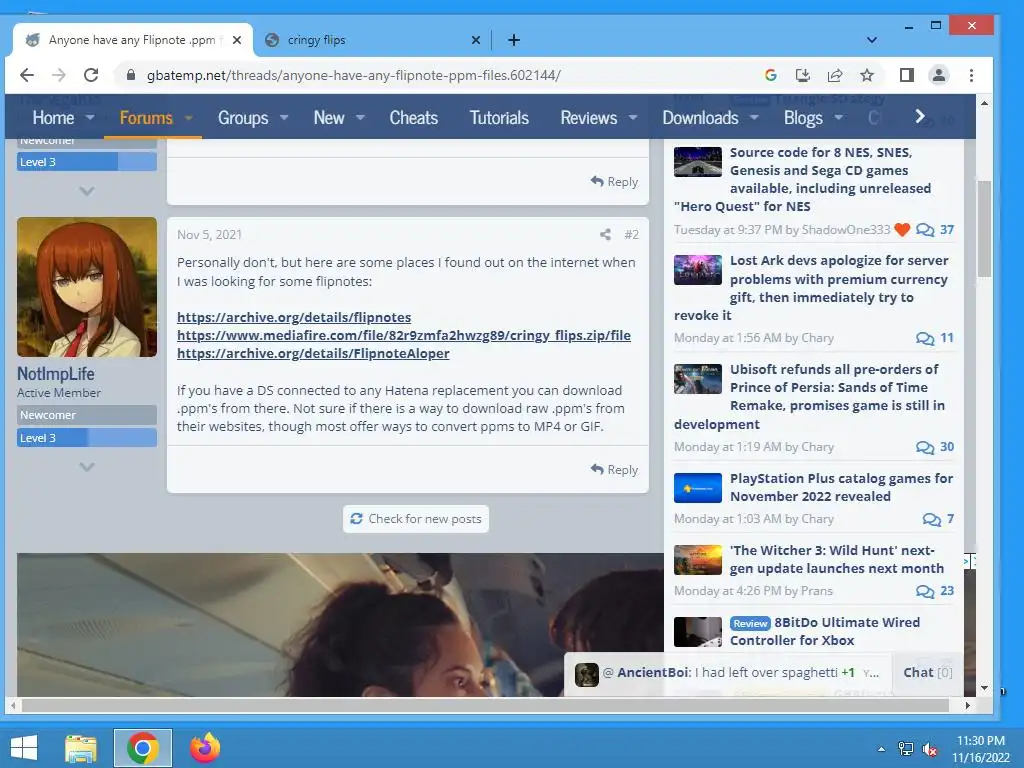
Task: Open File Explorer from the taskbar
Action: tap(81, 748)
